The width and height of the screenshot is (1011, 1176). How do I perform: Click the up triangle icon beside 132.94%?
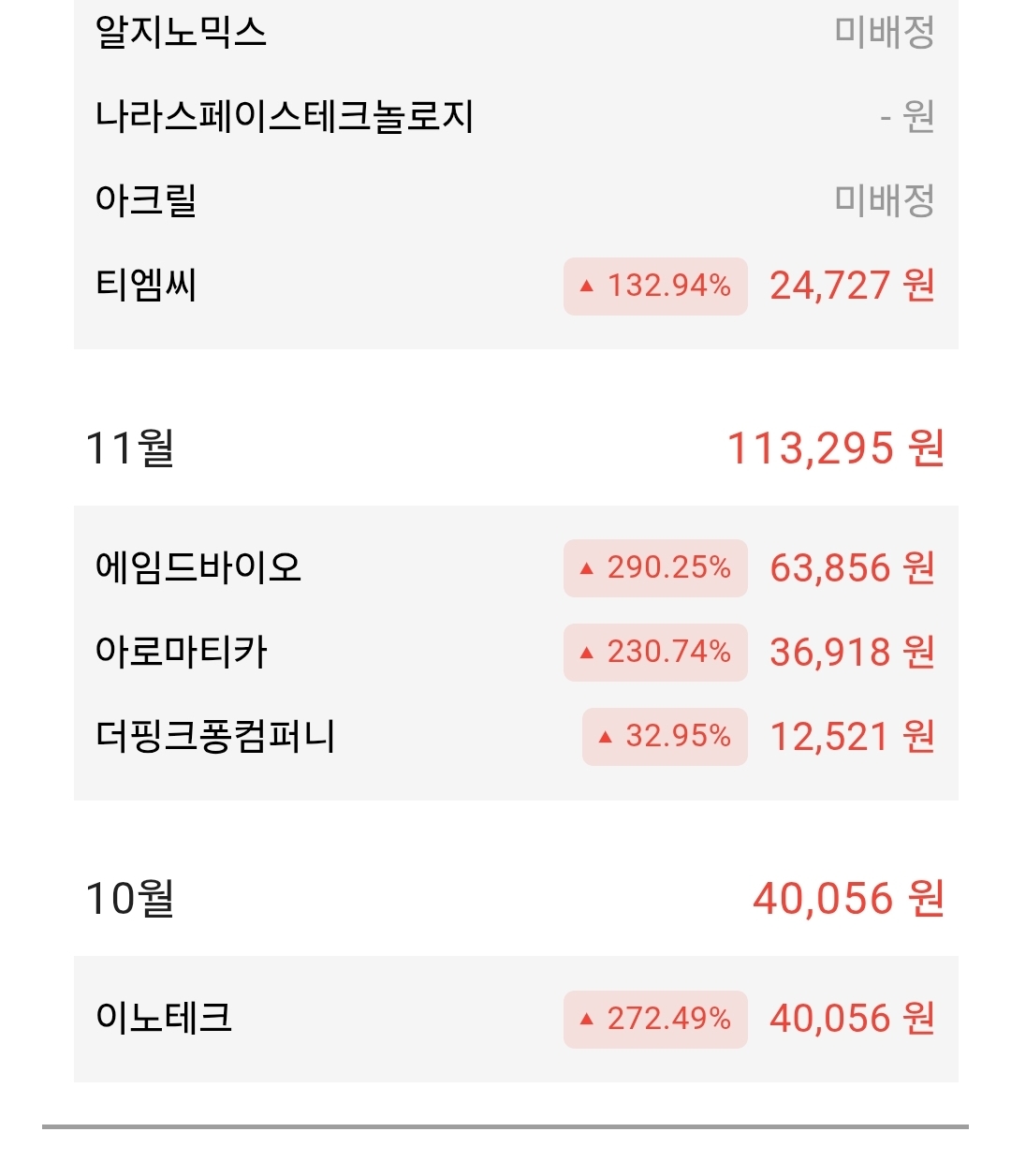(587, 287)
